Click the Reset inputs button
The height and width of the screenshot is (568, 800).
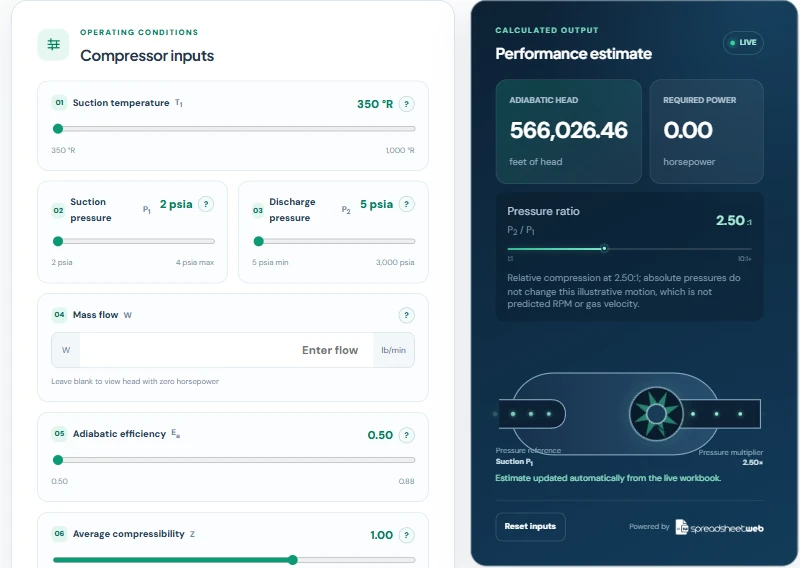click(x=530, y=527)
